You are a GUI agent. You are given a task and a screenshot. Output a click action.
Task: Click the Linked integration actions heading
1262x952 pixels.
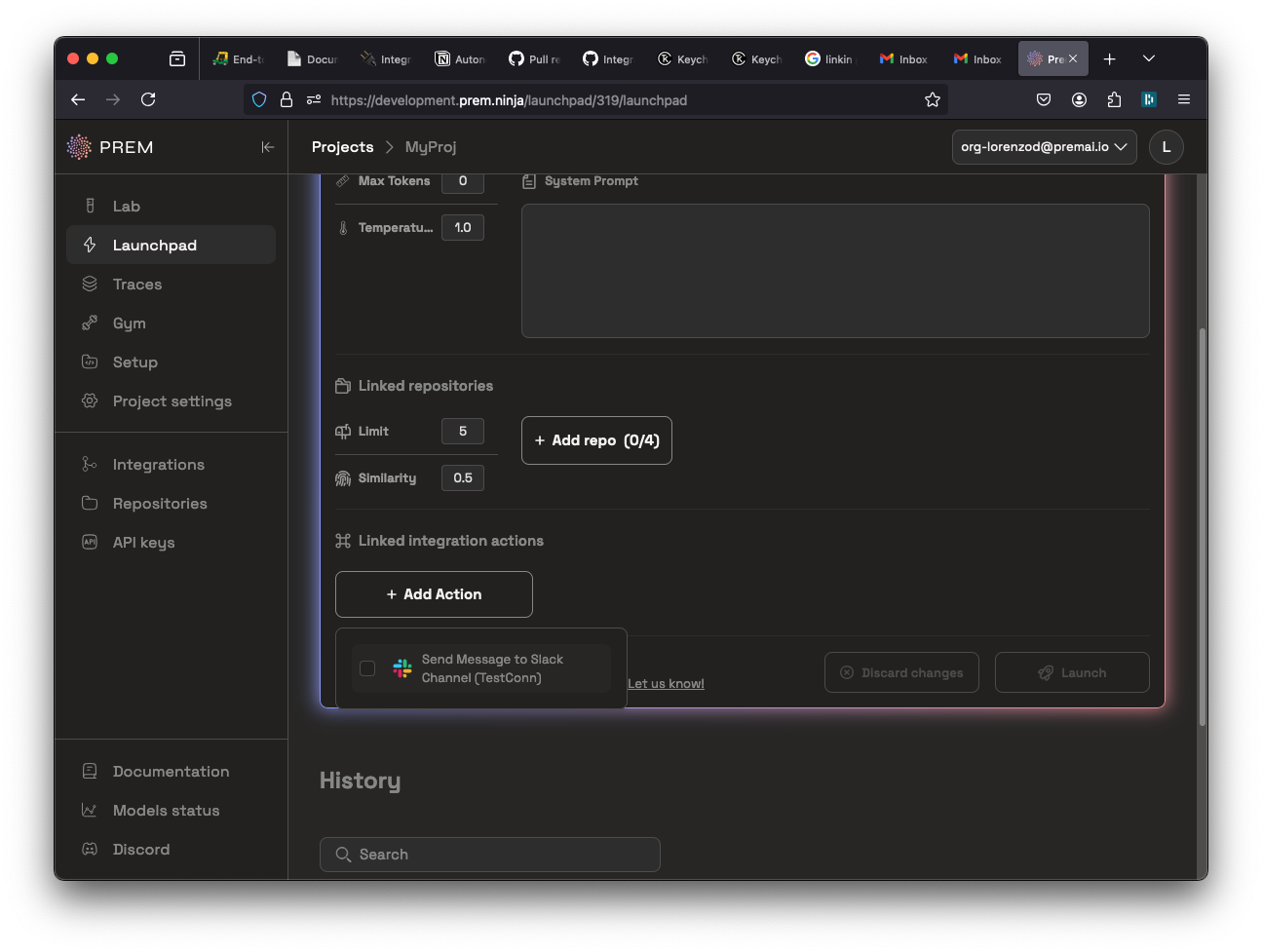click(450, 541)
